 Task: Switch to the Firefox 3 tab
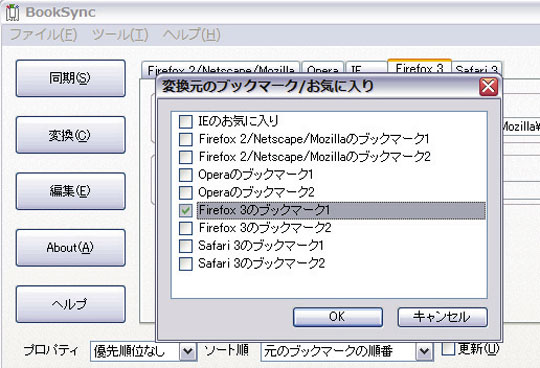tap(419, 67)
